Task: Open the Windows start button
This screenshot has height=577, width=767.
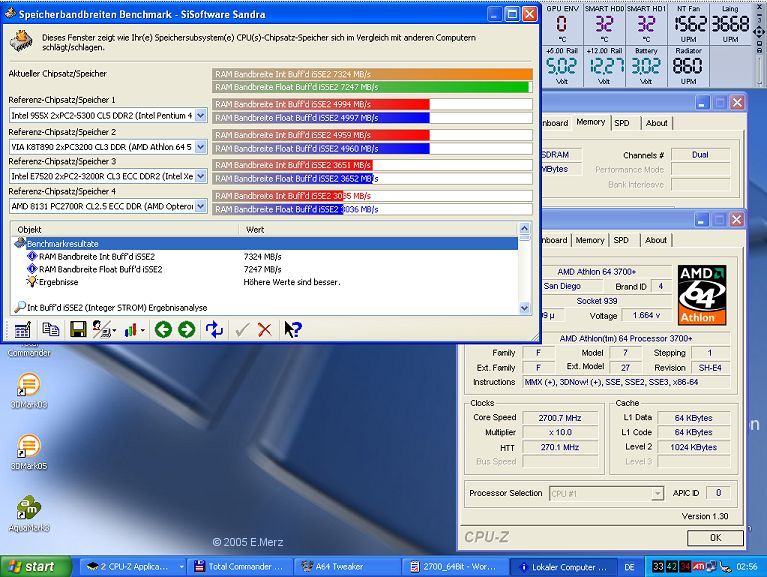Action: [x=35, y=567]
